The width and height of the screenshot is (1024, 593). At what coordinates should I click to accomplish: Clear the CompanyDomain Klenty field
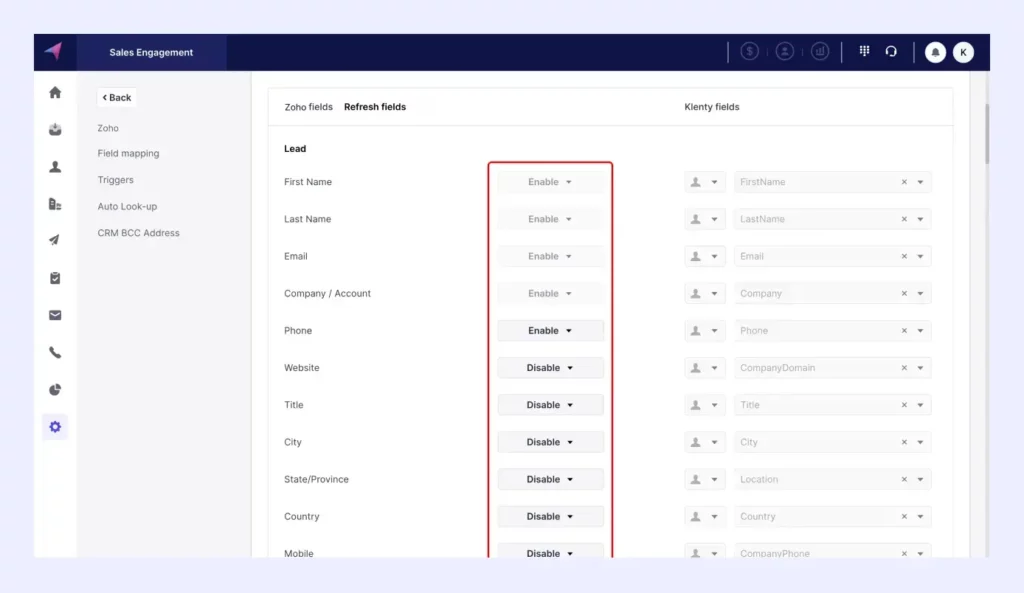tap(904, 368)
